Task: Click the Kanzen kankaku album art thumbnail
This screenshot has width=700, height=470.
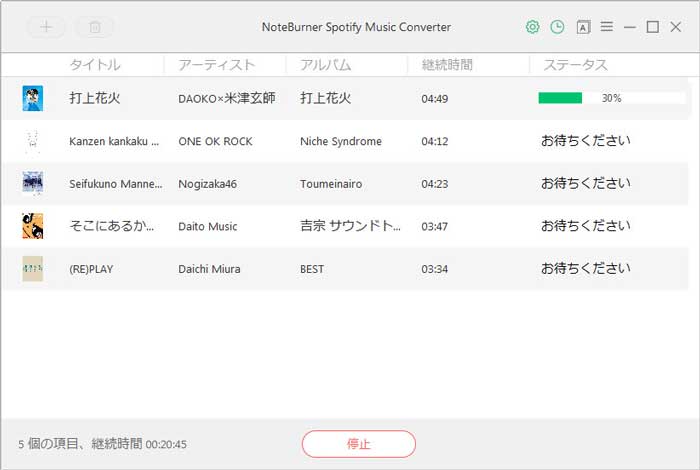Action: click(33, 141)
